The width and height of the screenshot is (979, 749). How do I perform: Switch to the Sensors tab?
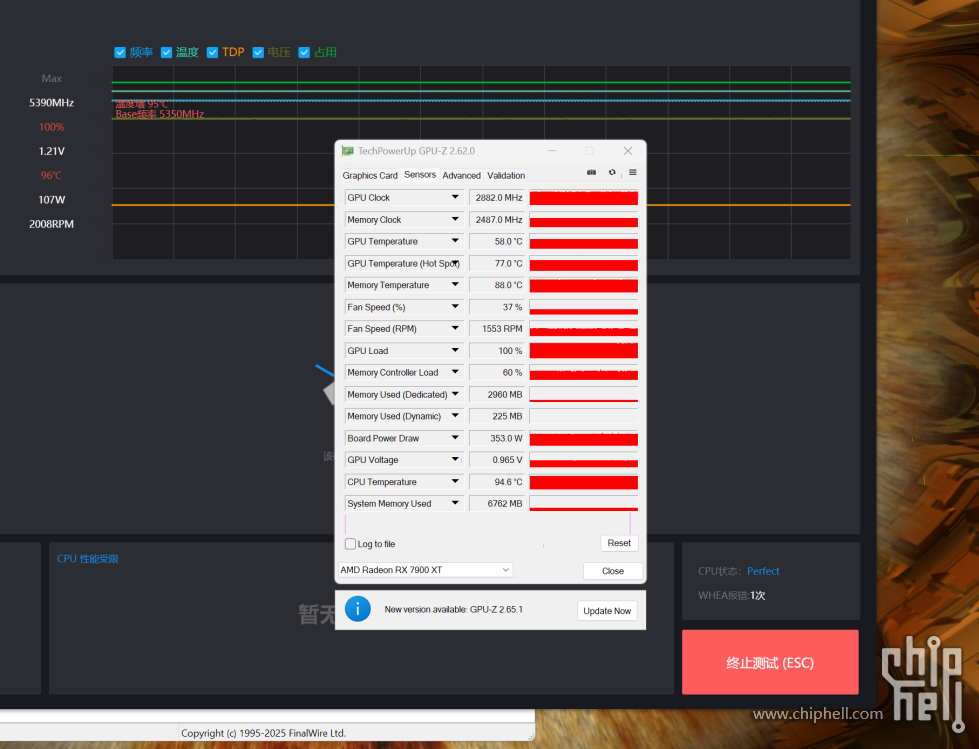tap(420, 175)
